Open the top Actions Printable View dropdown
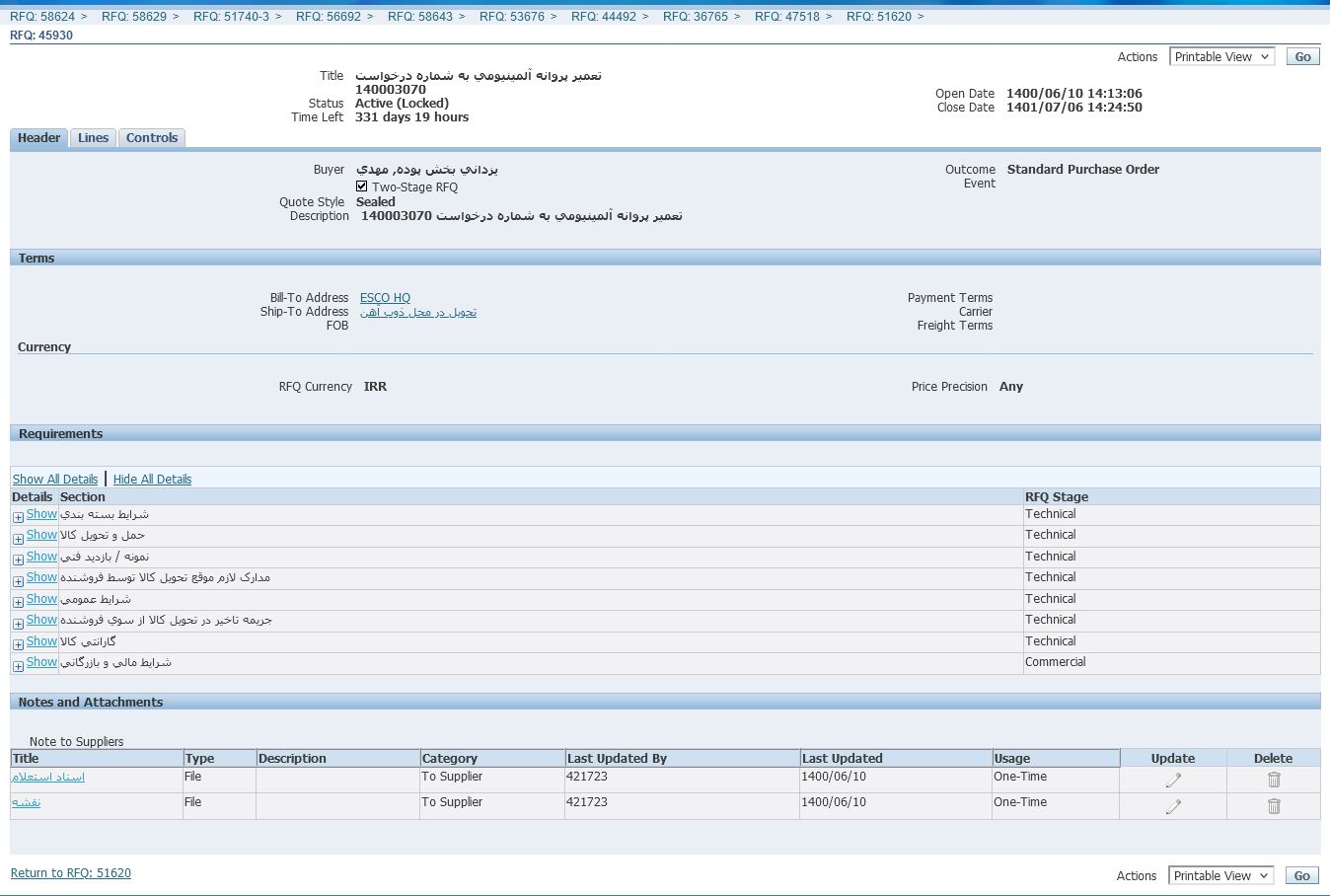The width and height of the screenshot is (1330, 896). (1221, 57)
